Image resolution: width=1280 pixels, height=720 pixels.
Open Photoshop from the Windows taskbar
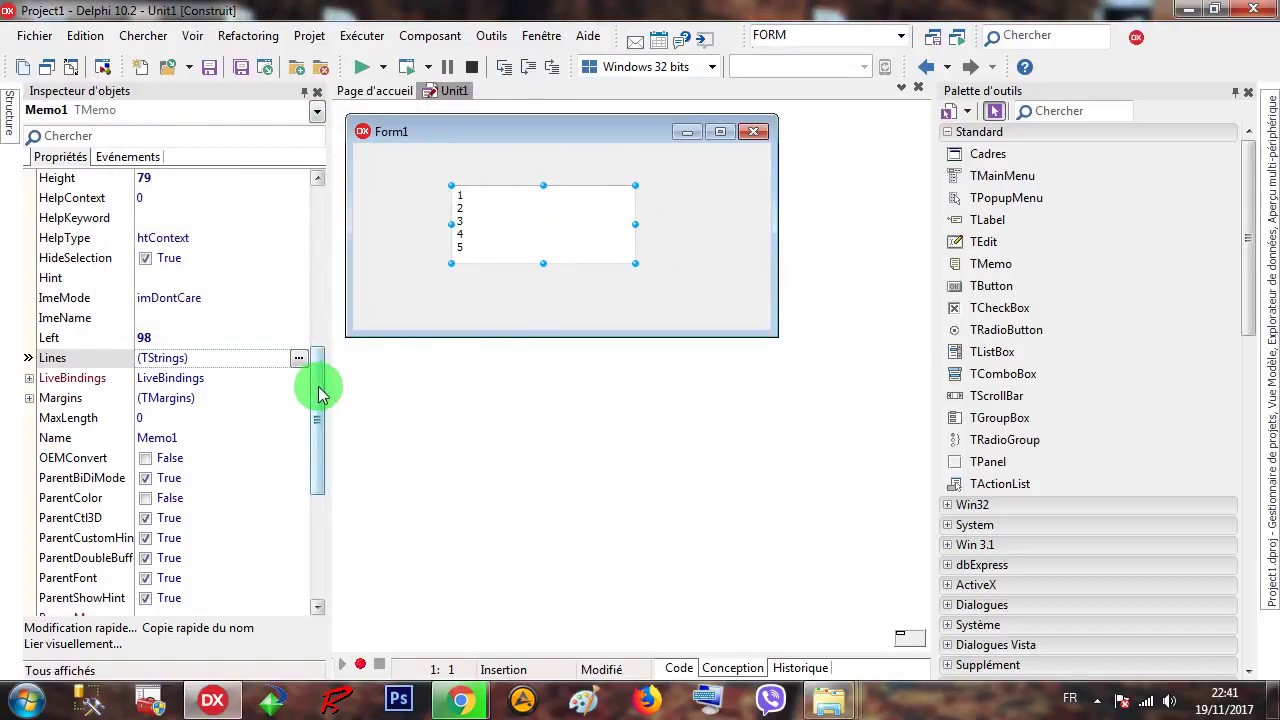tap(399, 699)
